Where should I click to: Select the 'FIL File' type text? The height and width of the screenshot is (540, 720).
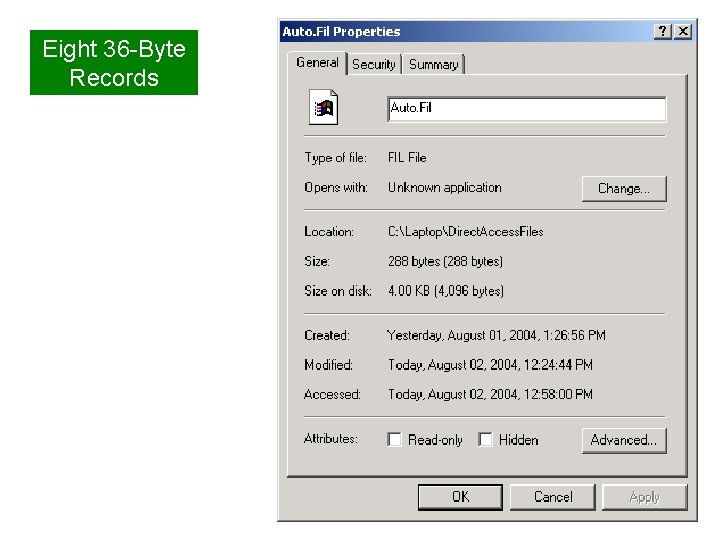tap(407, 158)
